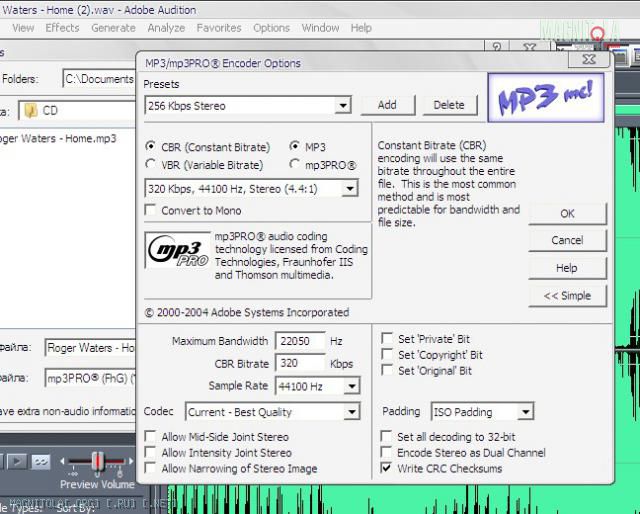This screenshot has width=640, height=514.
Task: Open the ISO Padding dropdown
Action: [x=525, y=412]
